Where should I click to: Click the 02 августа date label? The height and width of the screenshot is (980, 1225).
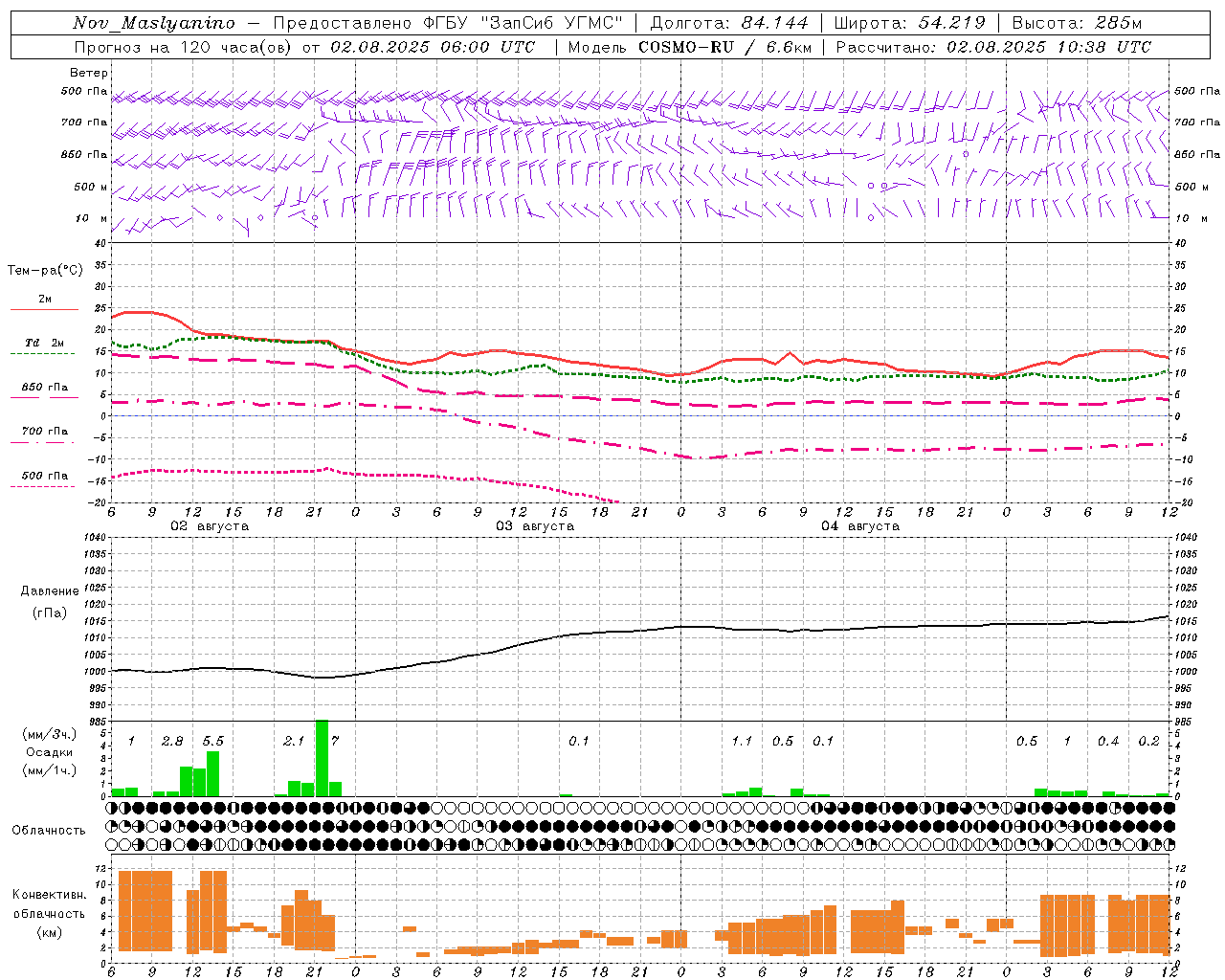pyautogui.click(x=210, y=526)
